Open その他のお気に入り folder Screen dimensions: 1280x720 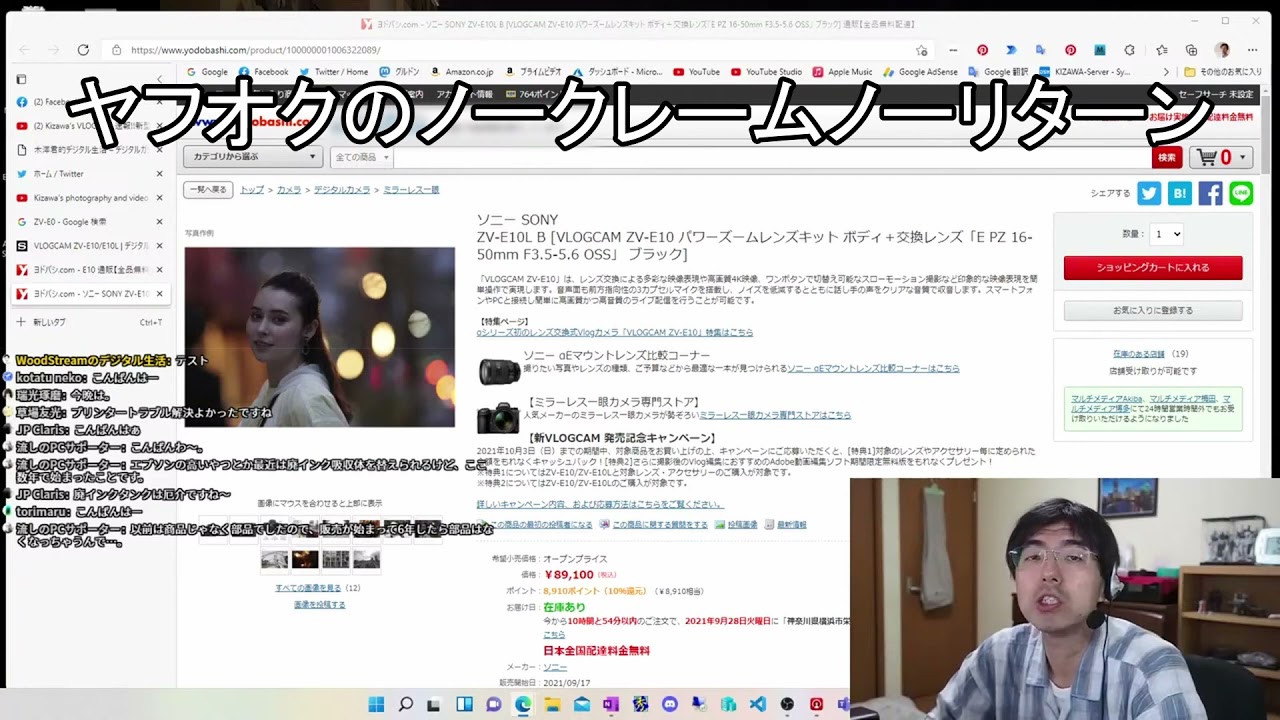point(1222,72)
